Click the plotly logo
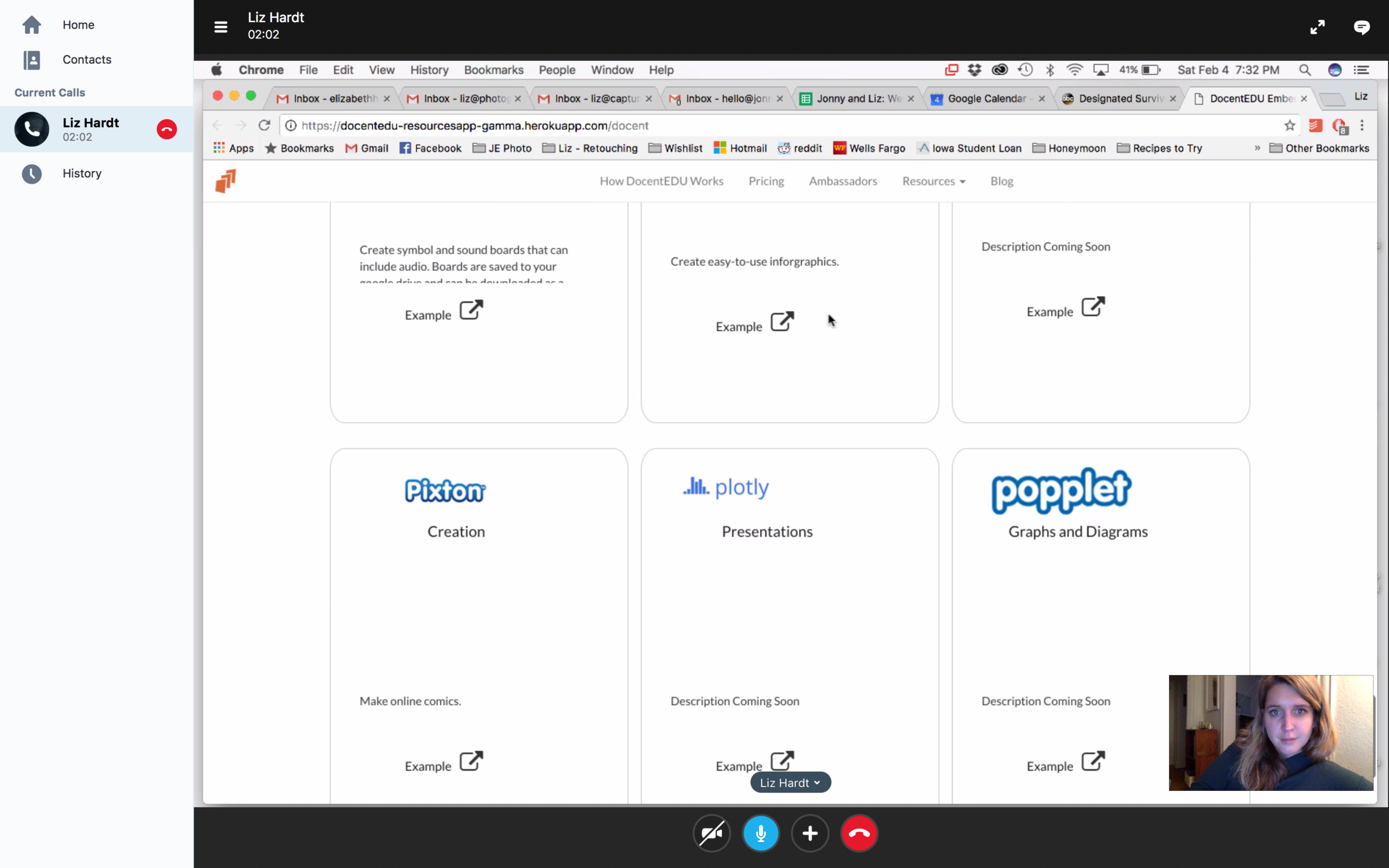 726,487
